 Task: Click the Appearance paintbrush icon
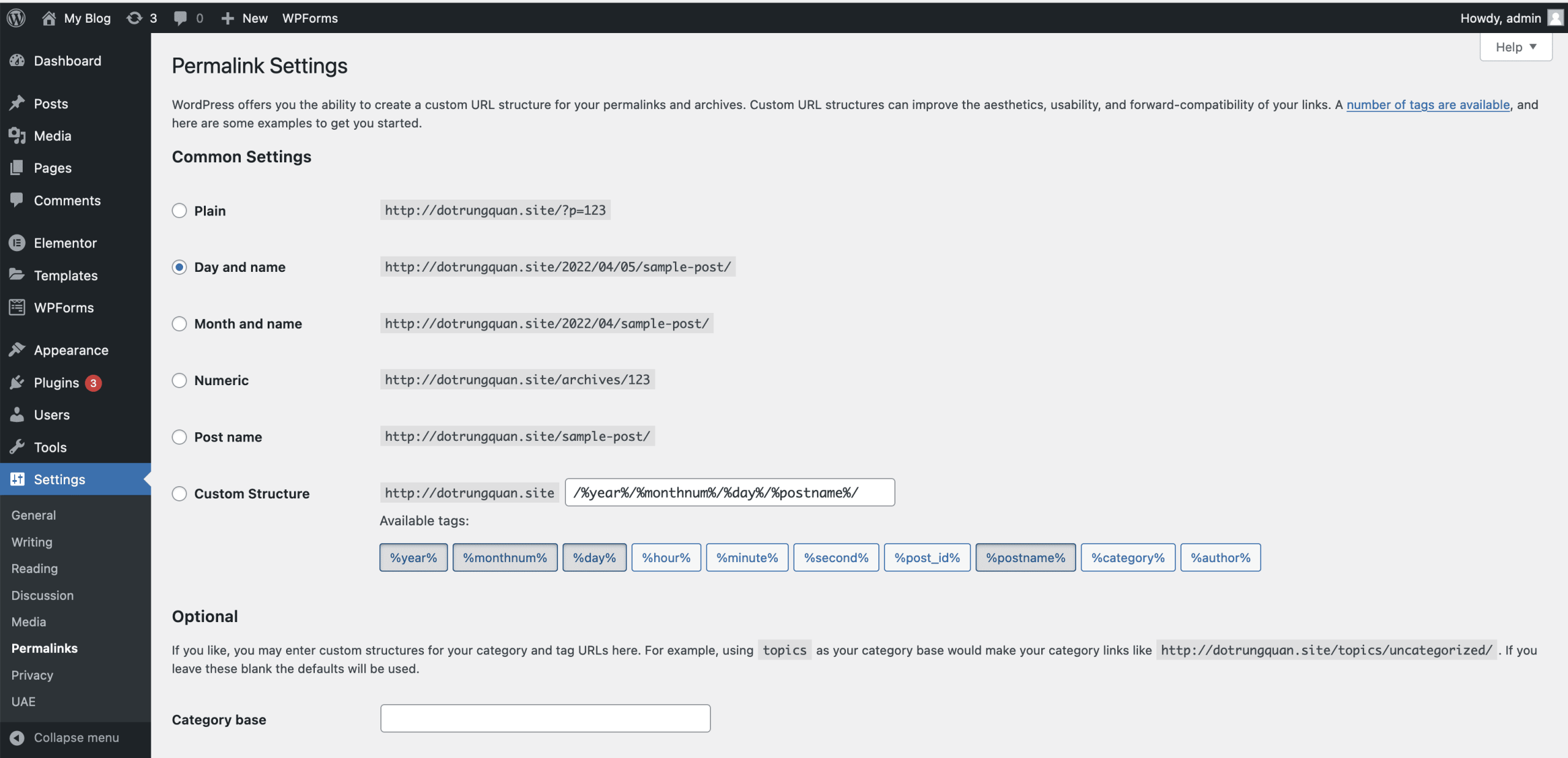(x=17, y=350)
